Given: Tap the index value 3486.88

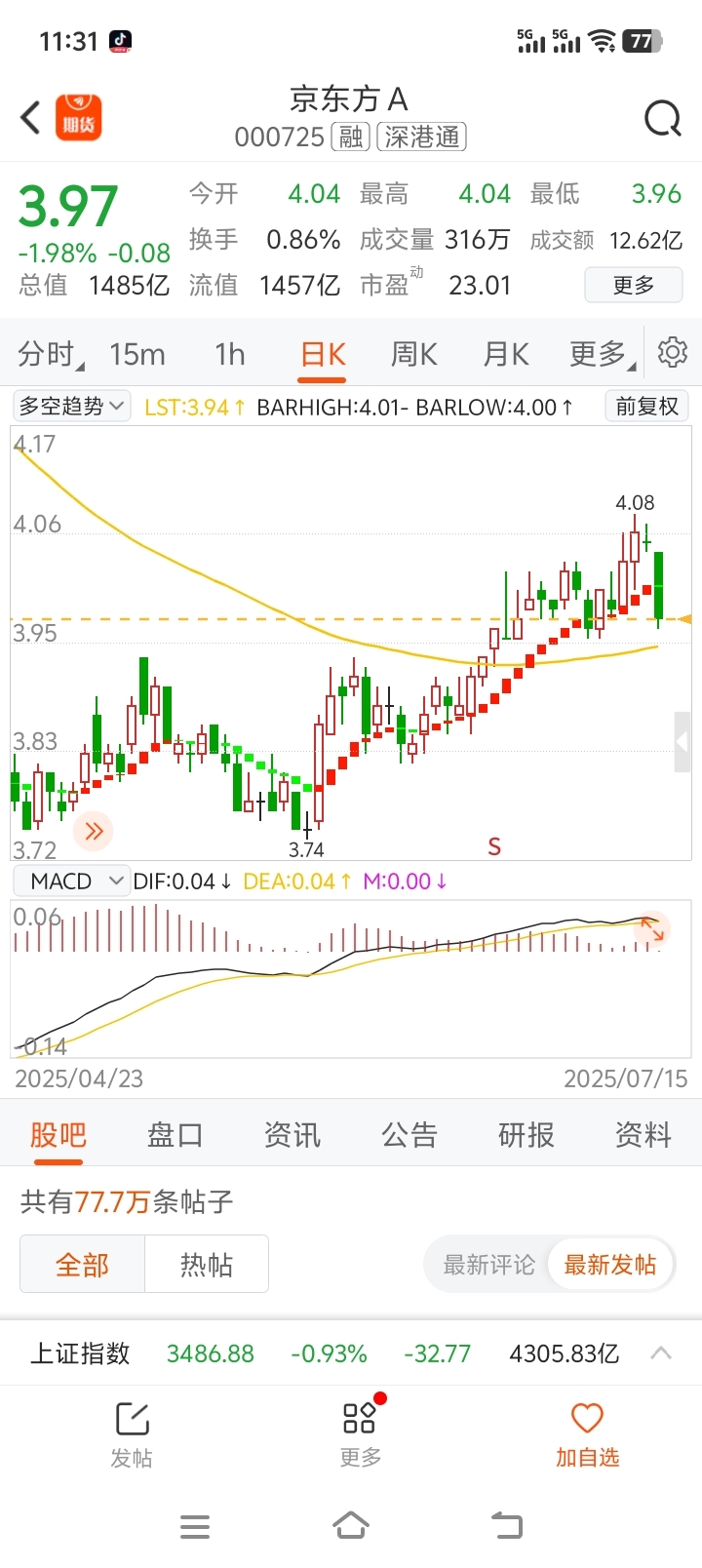Looking at the screenshot, I should [x=211, y=1353].
